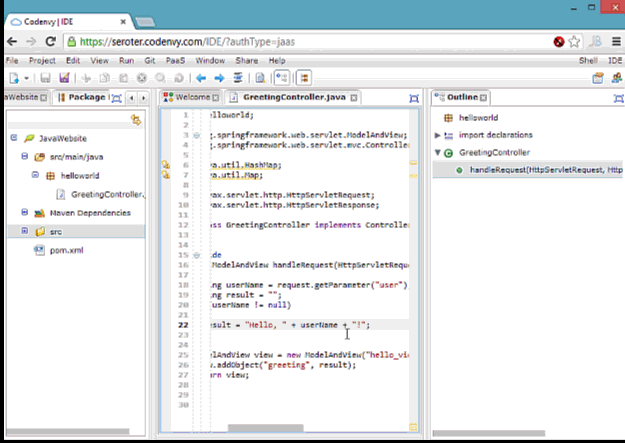Close the Outline tab
This screenshot has height=443, width=625.
coord(483,98)
